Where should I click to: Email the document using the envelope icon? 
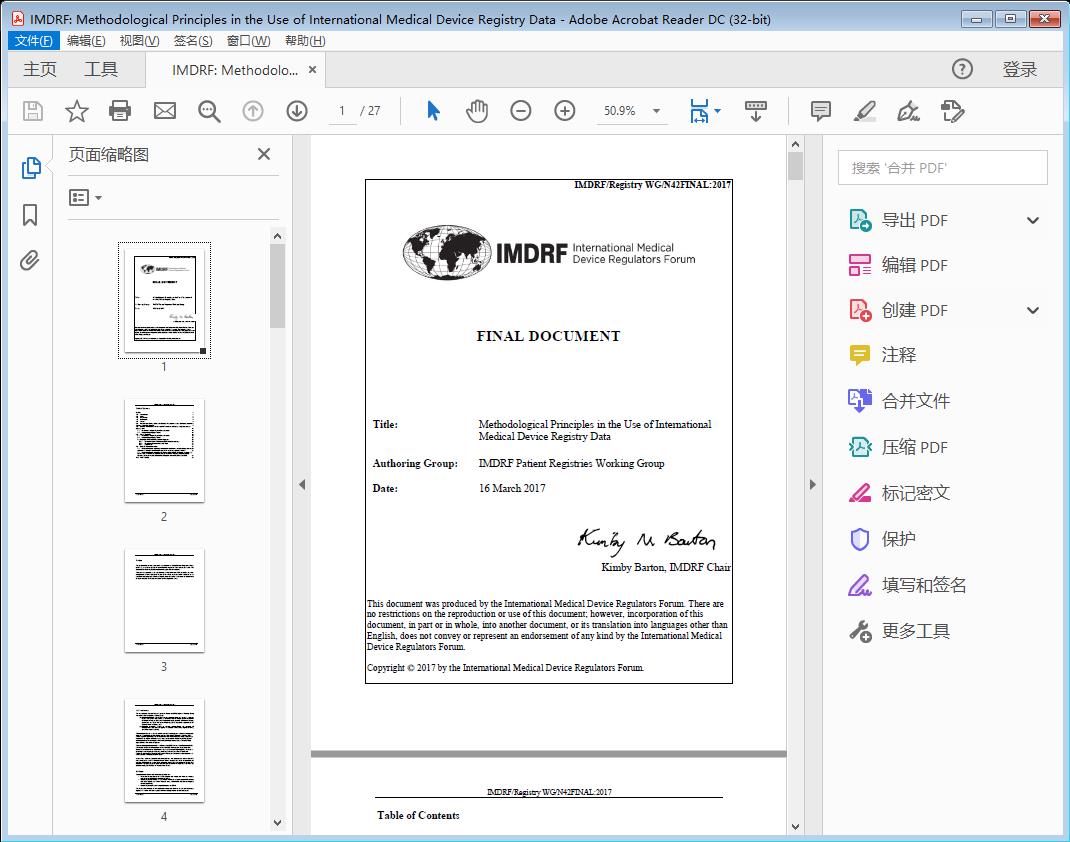[x=164, y=111]
